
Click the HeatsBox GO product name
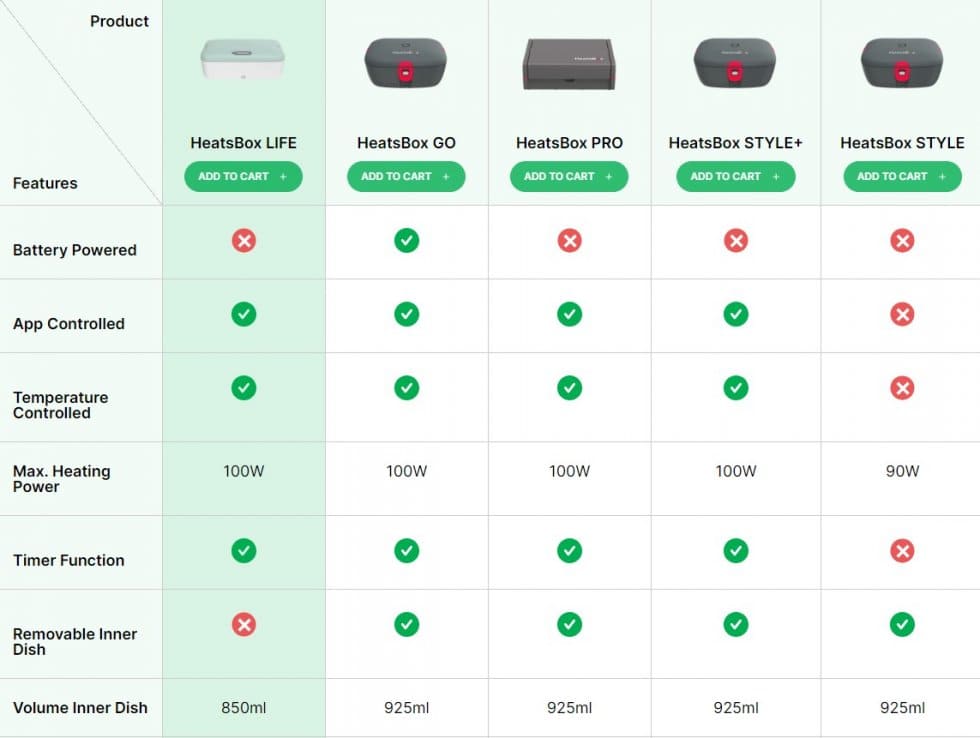point(406,143)
